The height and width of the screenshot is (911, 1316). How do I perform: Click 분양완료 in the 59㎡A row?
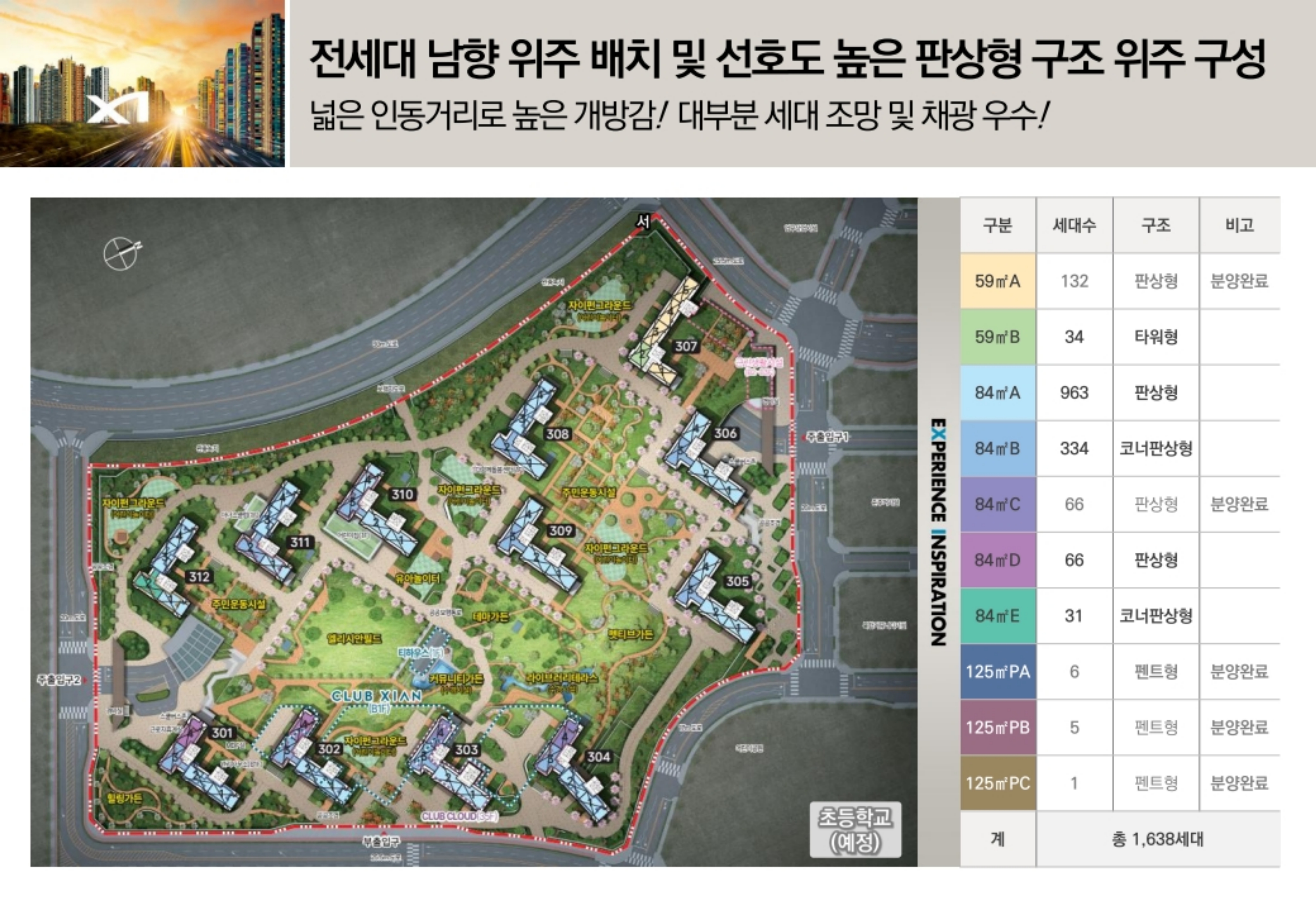coord(1240,281)
